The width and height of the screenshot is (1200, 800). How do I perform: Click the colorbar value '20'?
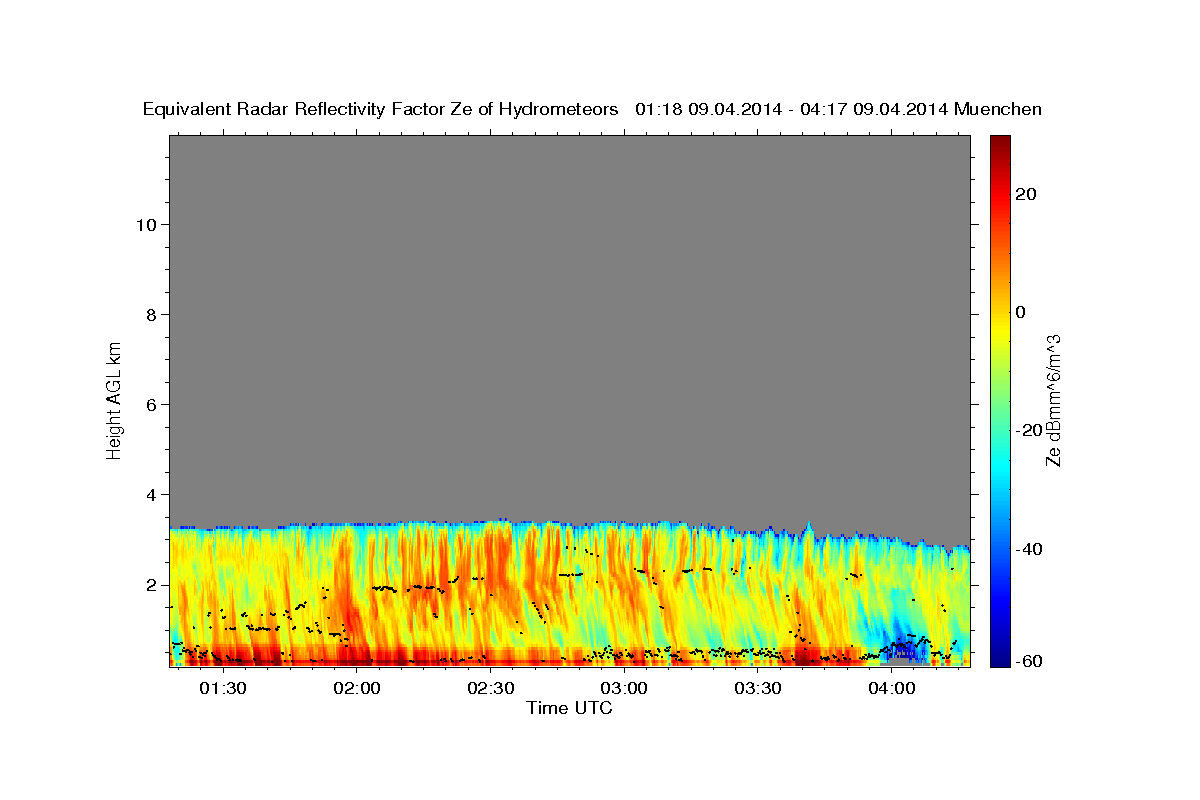pos(1025,194)
